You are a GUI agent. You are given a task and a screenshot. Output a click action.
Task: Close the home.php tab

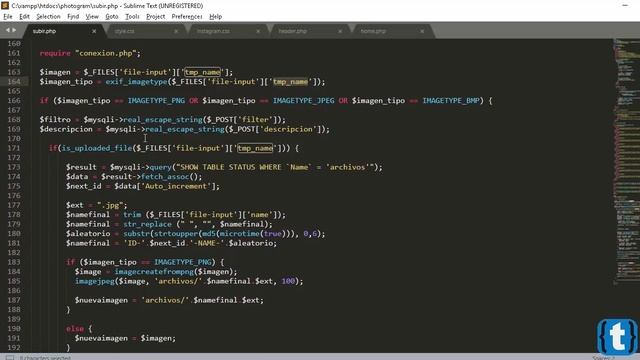(x=422, y=31)
